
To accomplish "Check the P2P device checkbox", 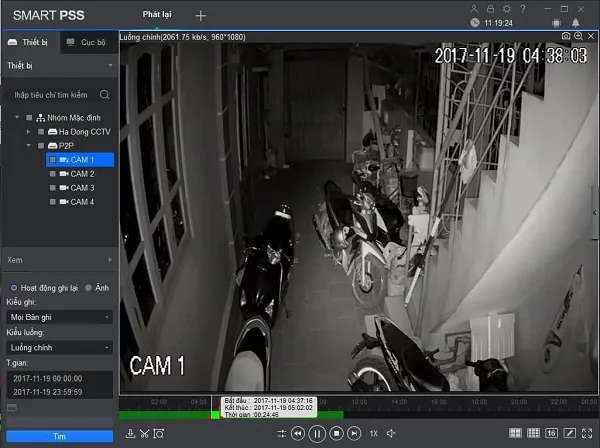I will [41, 145].
